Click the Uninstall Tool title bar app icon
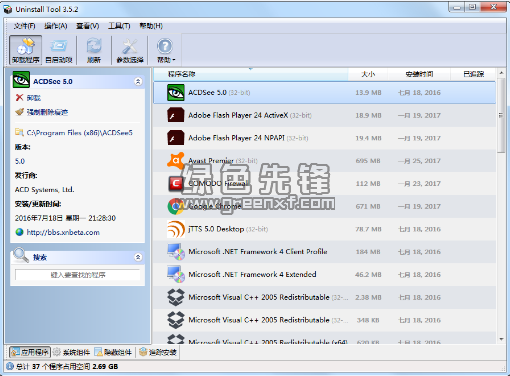The width and height of the screenshot is (510, 376). tap(8, 9)
